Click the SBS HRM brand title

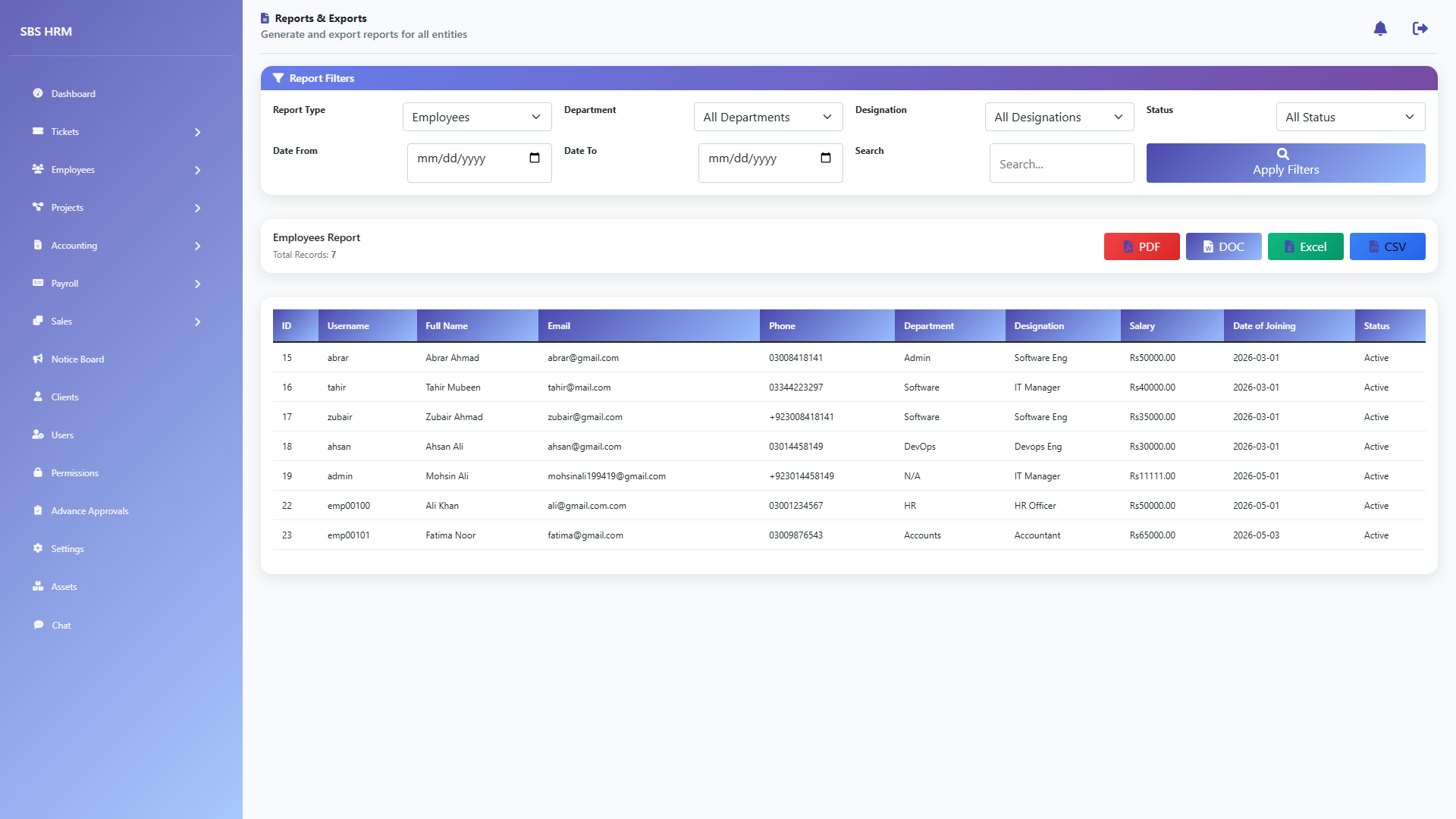click(46, 31)
